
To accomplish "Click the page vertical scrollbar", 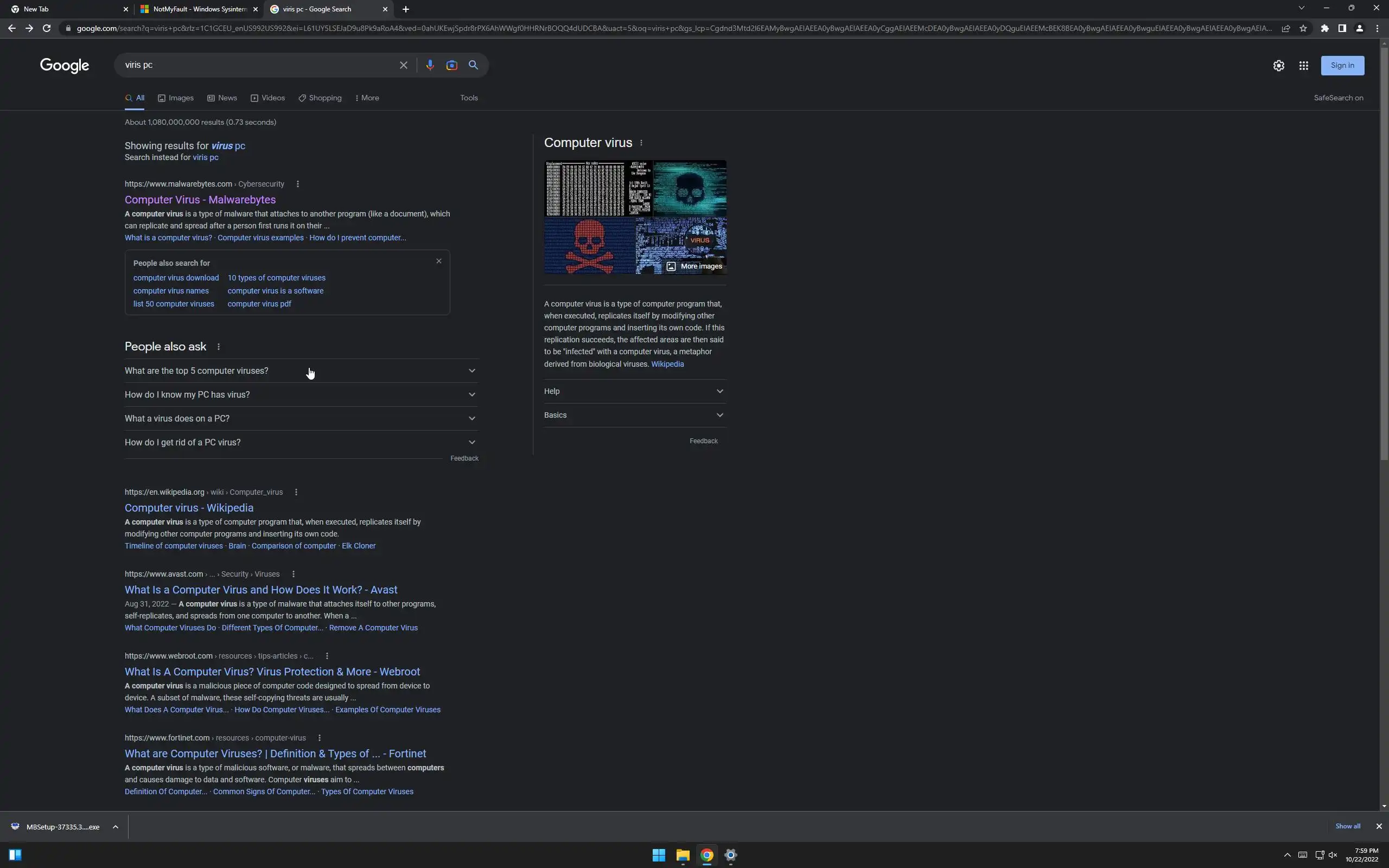I will (x=1384, y=253).
